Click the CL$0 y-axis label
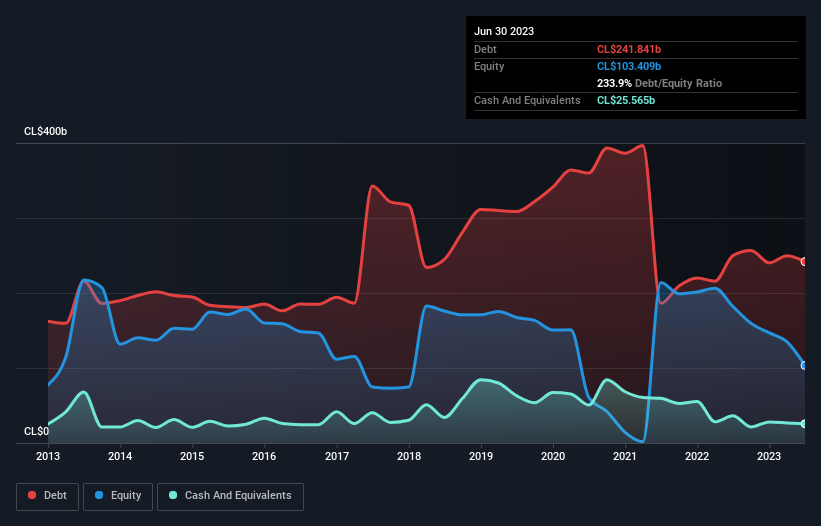Screen dimensions: 821x526 [36, 431]
